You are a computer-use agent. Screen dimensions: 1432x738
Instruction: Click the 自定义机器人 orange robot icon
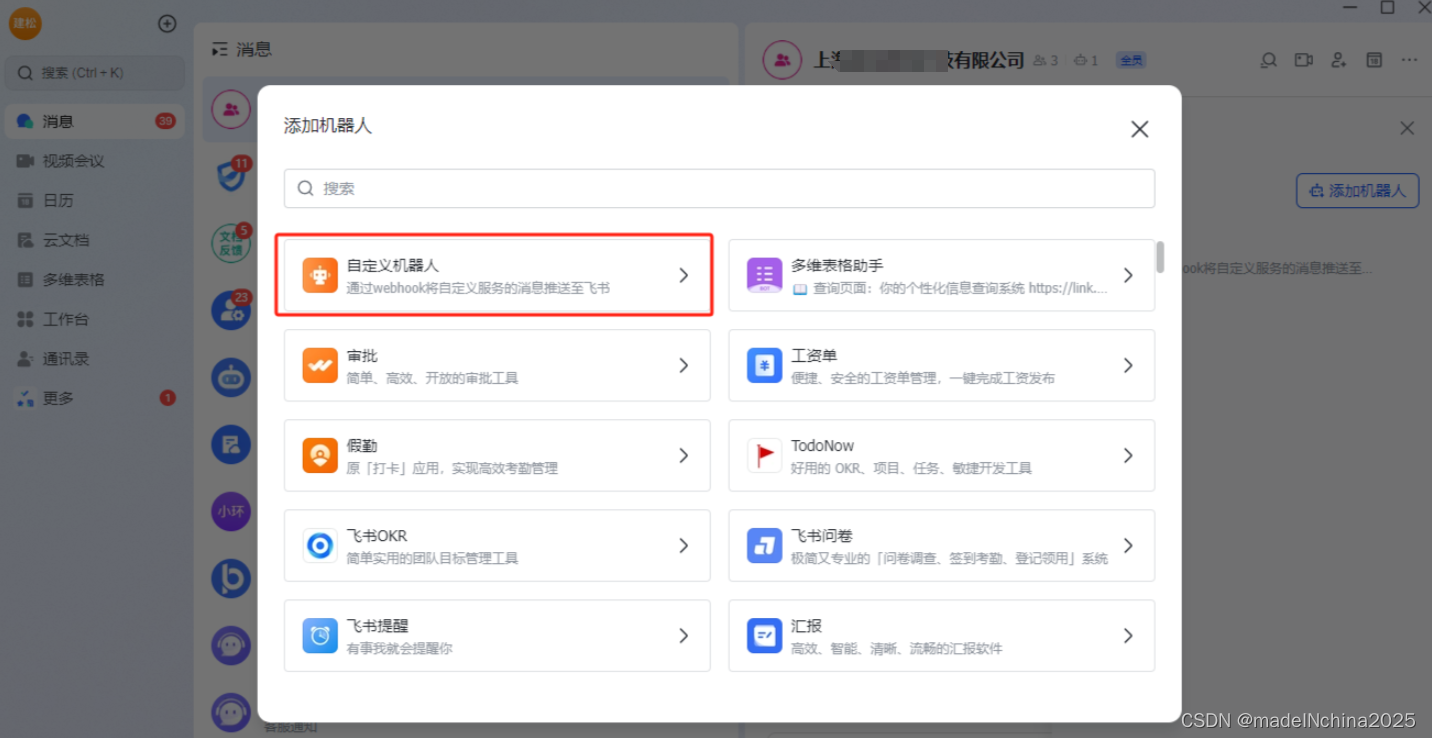(x=320, y=275)
